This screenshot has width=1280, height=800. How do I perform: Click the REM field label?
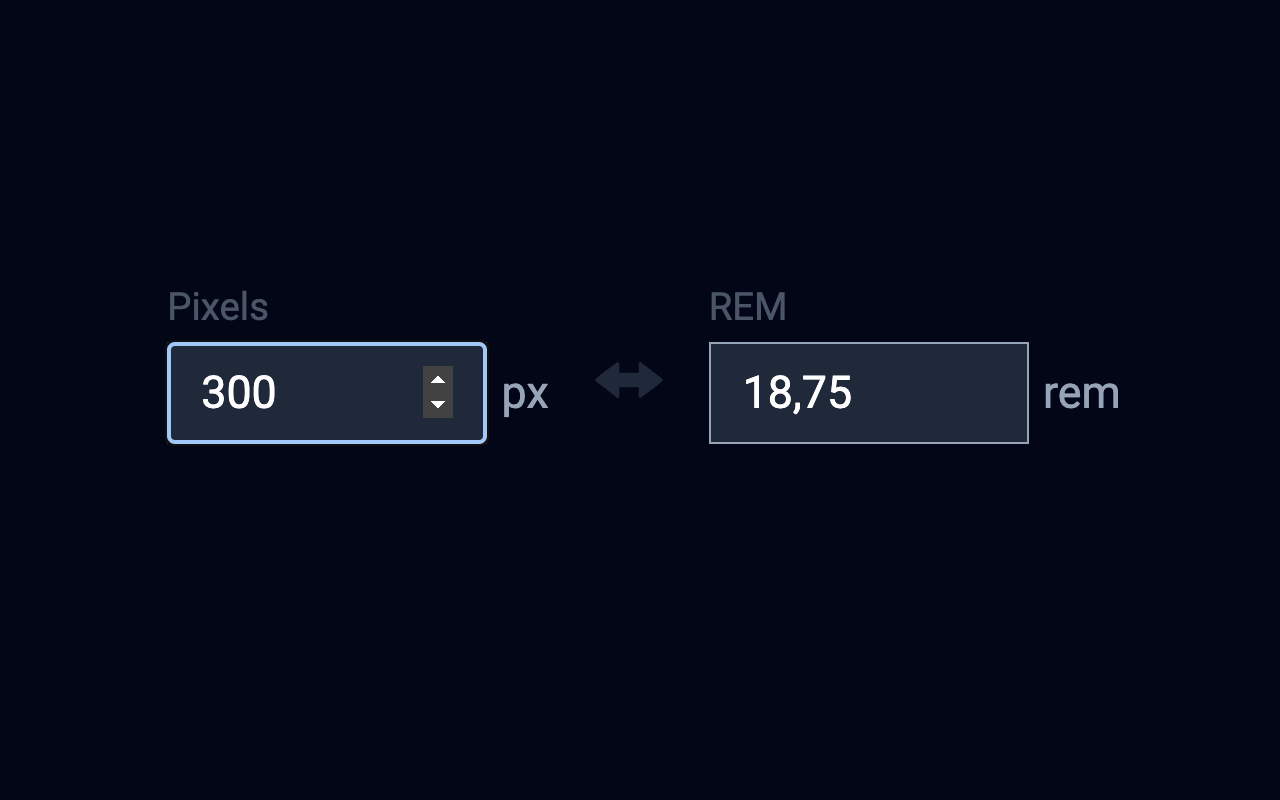click(x=747, y=306)
